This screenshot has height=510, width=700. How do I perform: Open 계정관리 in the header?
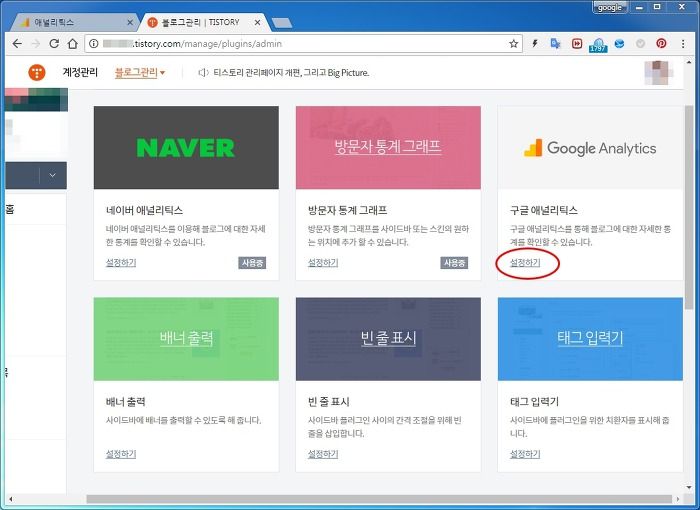[80, 72]
